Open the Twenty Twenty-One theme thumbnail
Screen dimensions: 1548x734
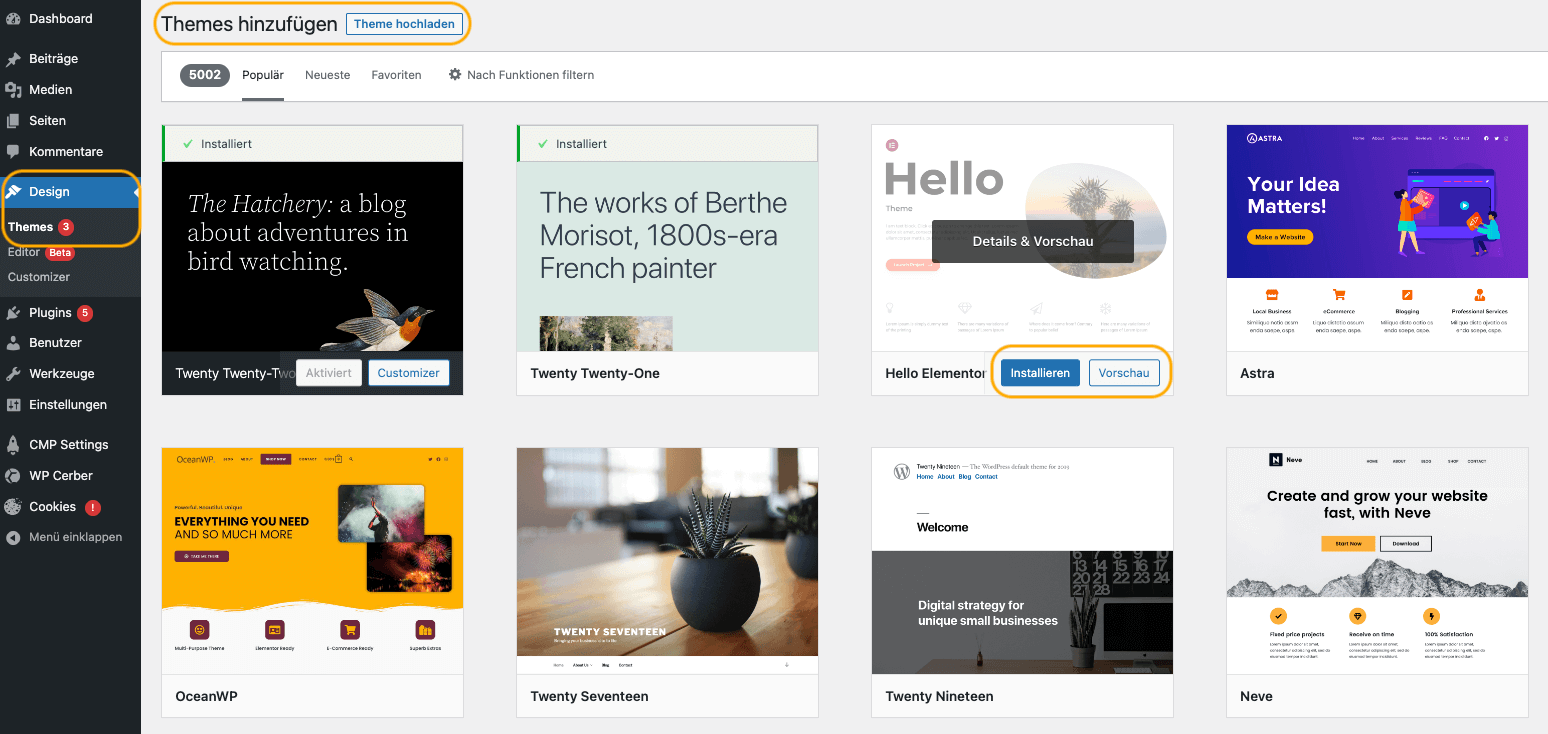click(667, 256)
